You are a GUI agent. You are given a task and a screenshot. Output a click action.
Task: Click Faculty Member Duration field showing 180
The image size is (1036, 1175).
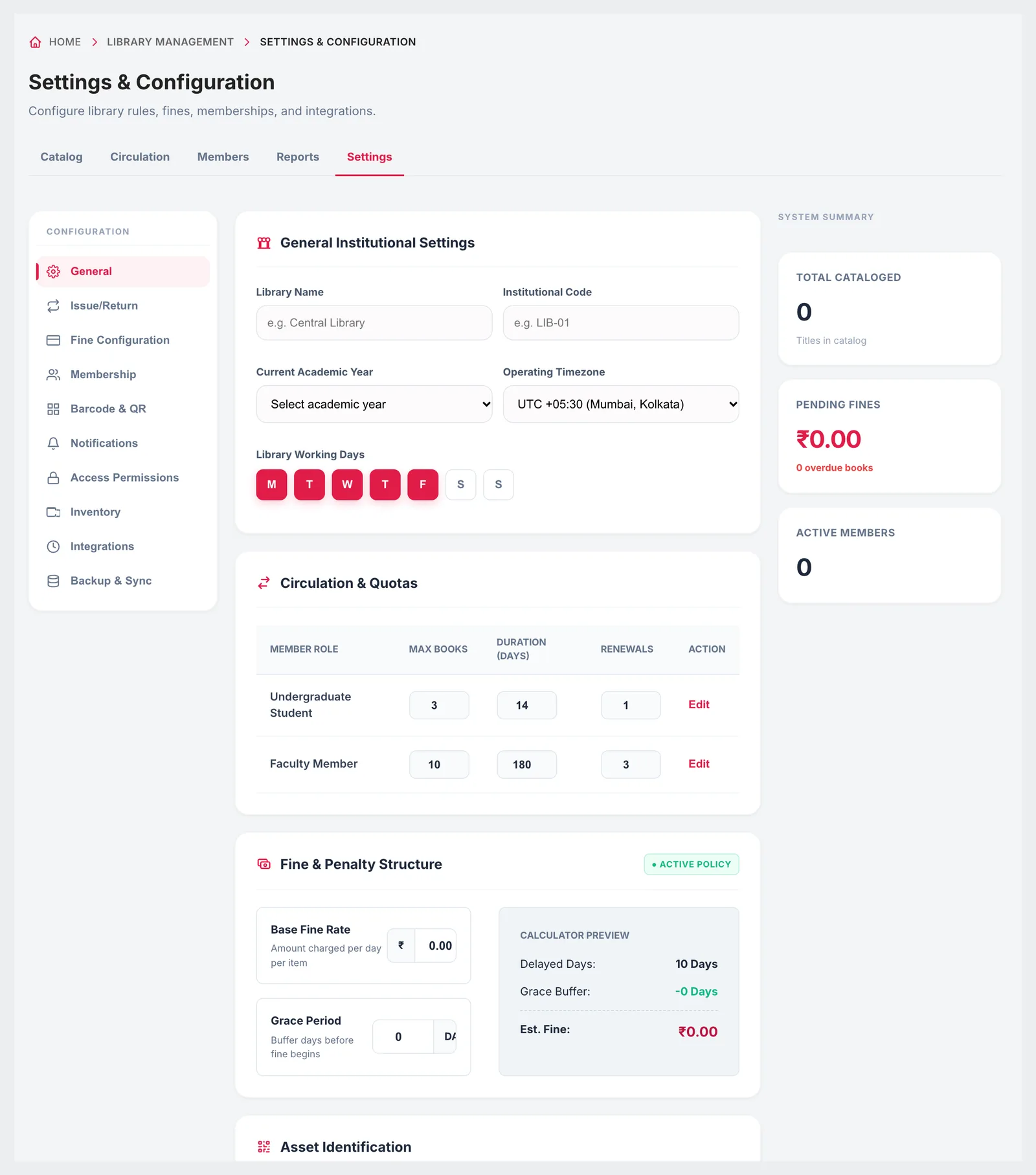click(526, 765)
